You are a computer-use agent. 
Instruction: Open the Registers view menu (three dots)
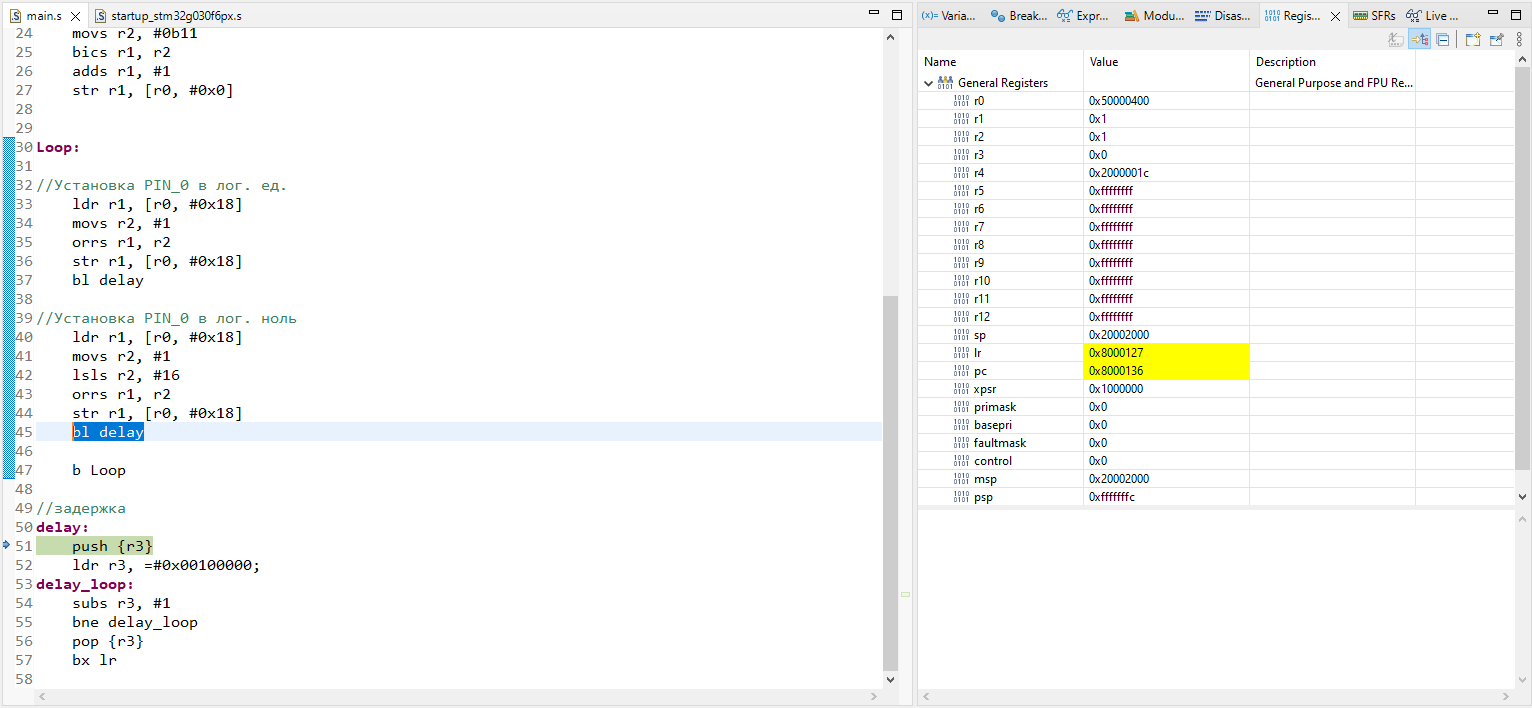click(1520, 39)
